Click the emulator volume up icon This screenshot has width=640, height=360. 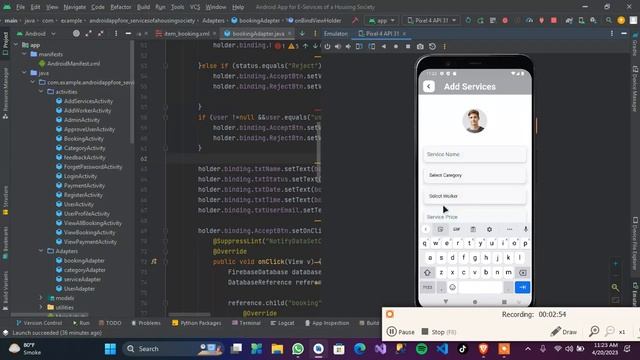click(338, 47)
